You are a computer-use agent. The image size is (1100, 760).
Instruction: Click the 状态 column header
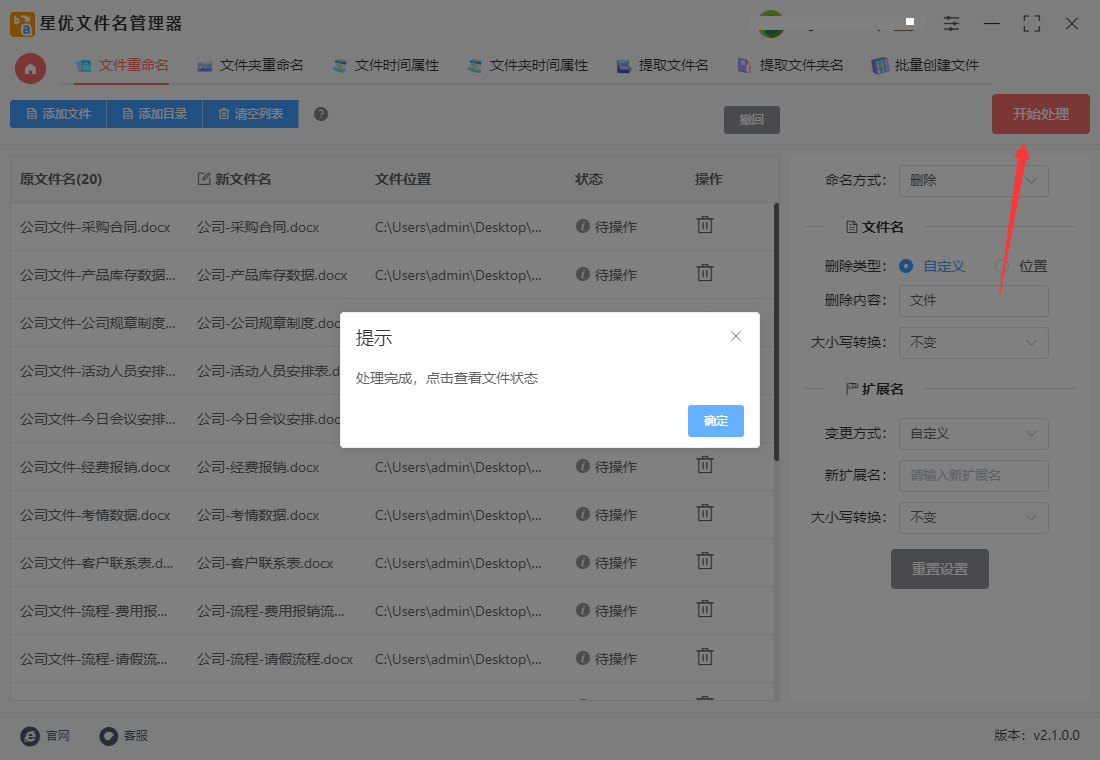(589, 179)
